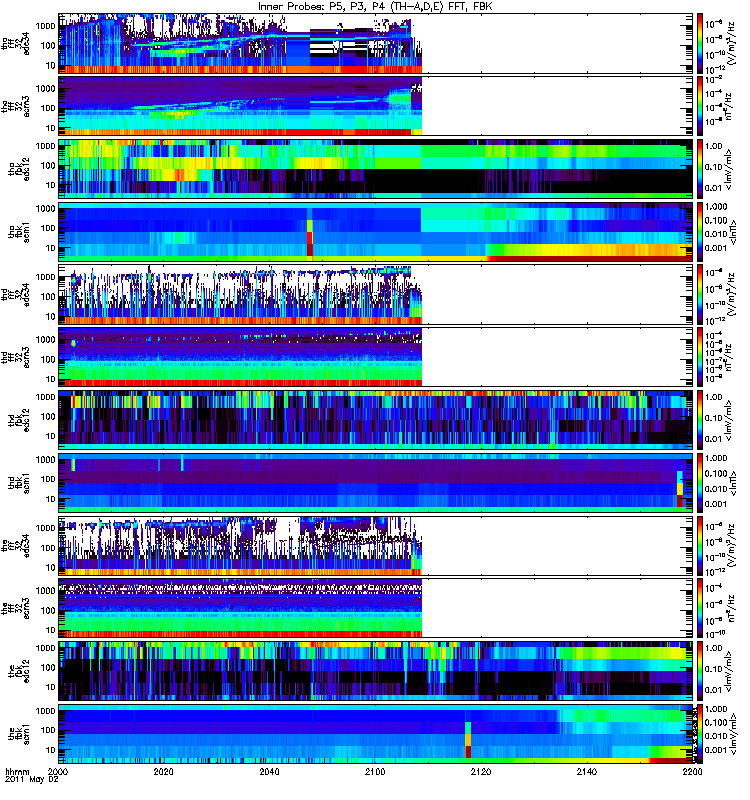
Task: Click the color bar beside tha fbk scm1 panel
Action: click(x=700, y=232)
